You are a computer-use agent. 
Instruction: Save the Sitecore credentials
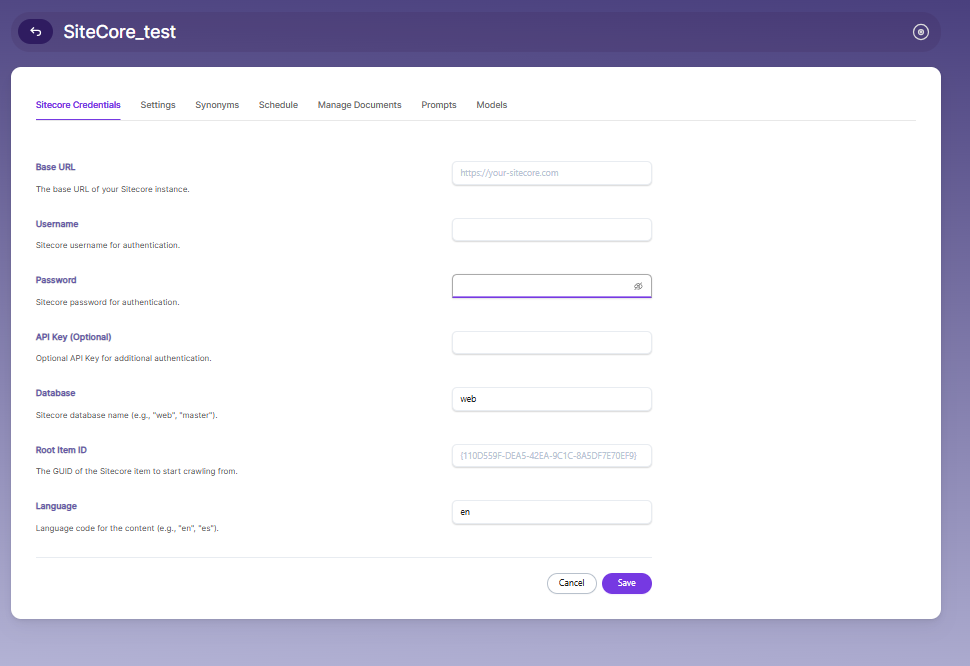627,583
